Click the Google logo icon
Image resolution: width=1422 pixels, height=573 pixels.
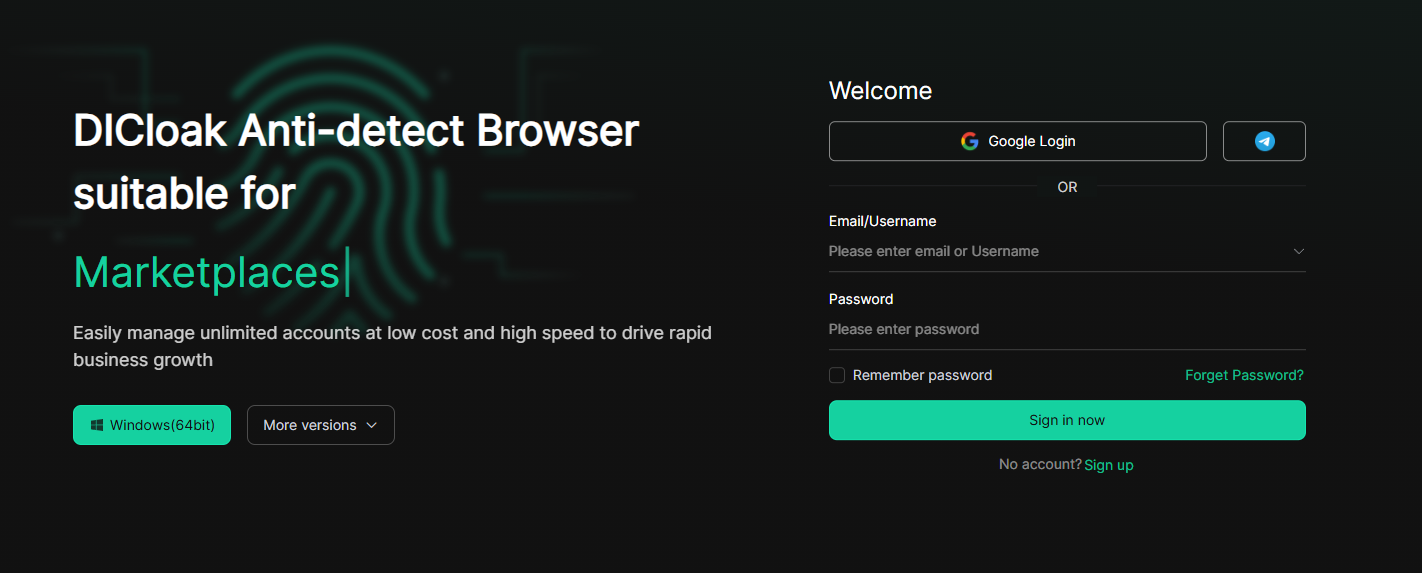click(969, 141)
